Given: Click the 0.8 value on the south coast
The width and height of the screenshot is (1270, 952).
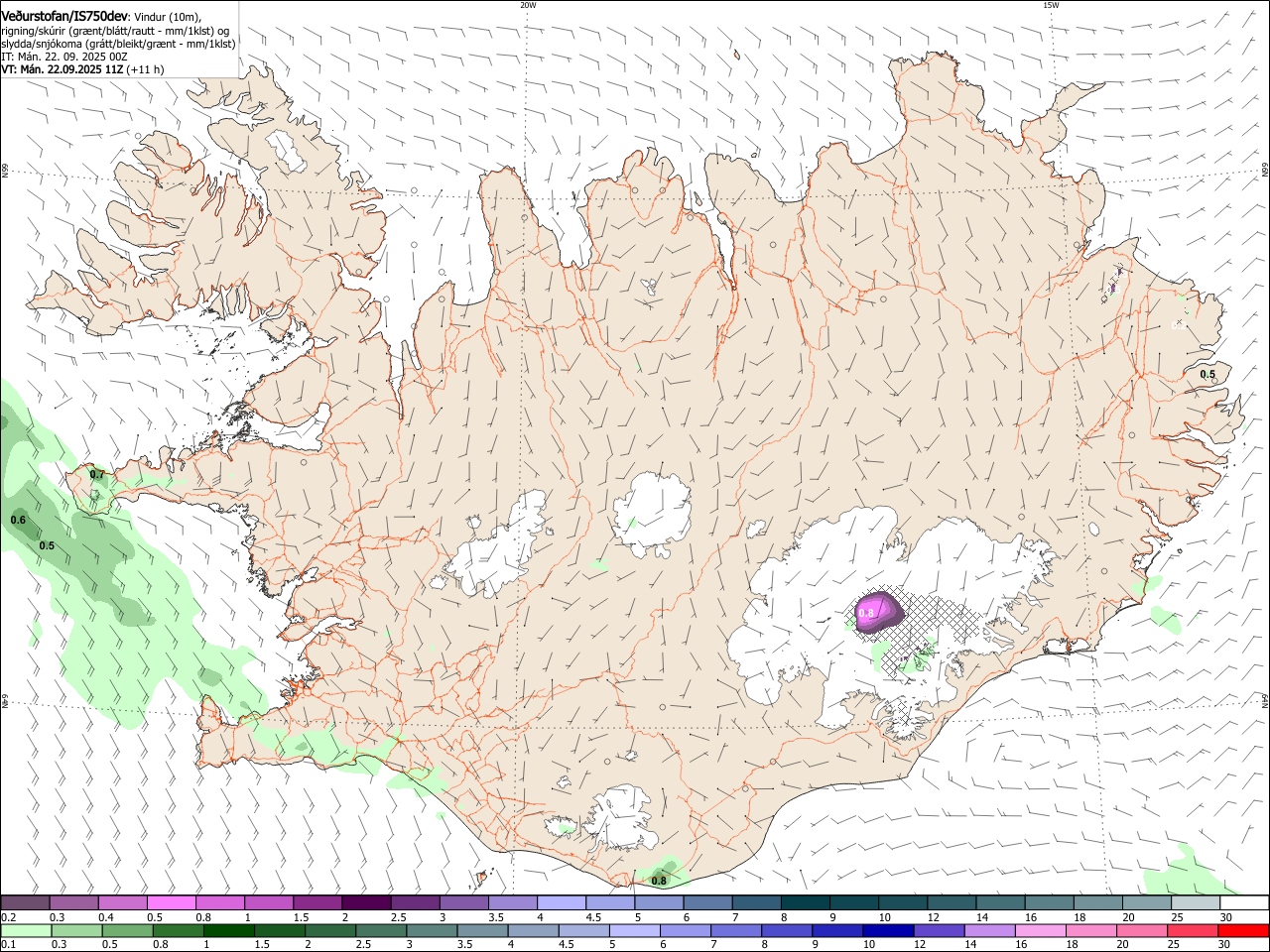Looking at the screenshot, I should [659, 881].
